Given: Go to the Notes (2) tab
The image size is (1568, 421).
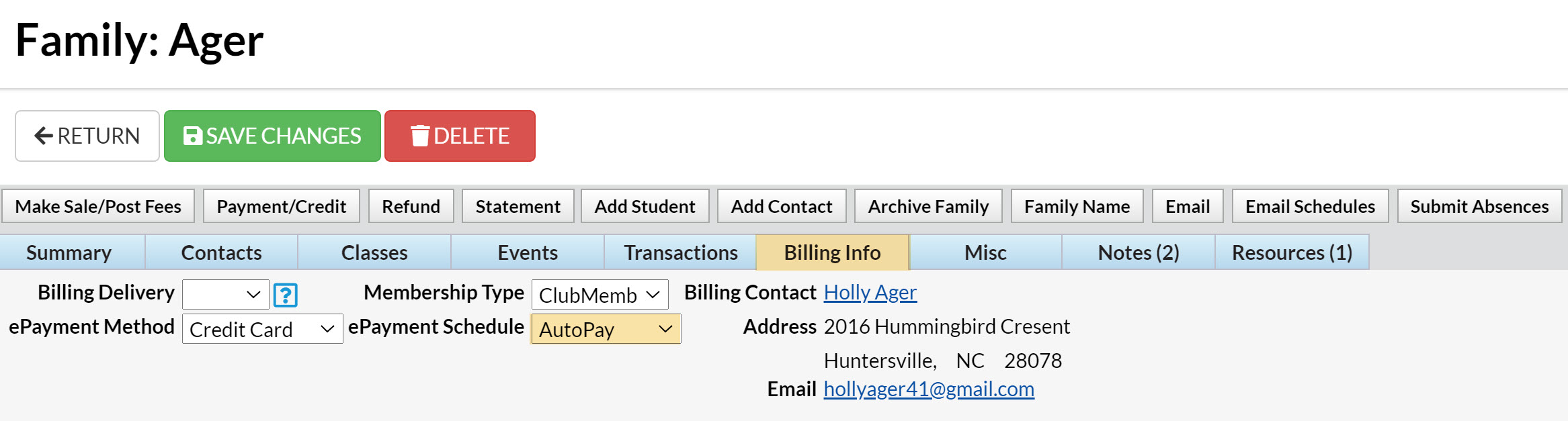Looking at the screenshot, I should [x=1138, y=252].
